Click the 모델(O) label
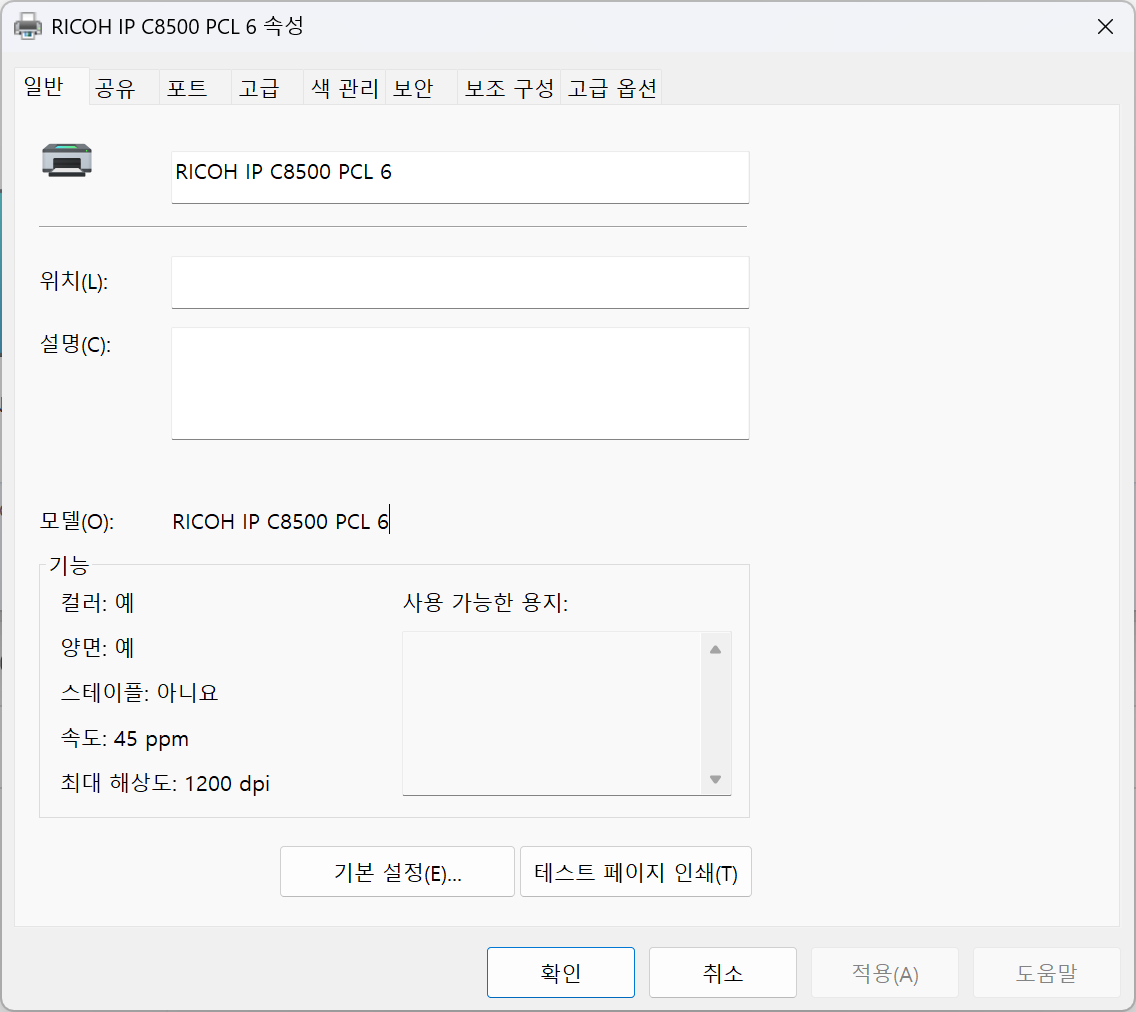The image size is (1136, 1012). click(x=77, y=521)
